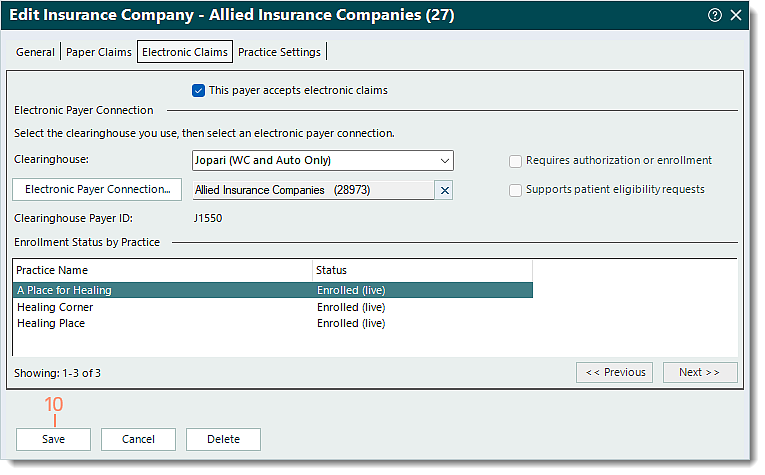Click the Showing: 1-3 of 3 text
The image size is (765, 475).
[58, 376]
